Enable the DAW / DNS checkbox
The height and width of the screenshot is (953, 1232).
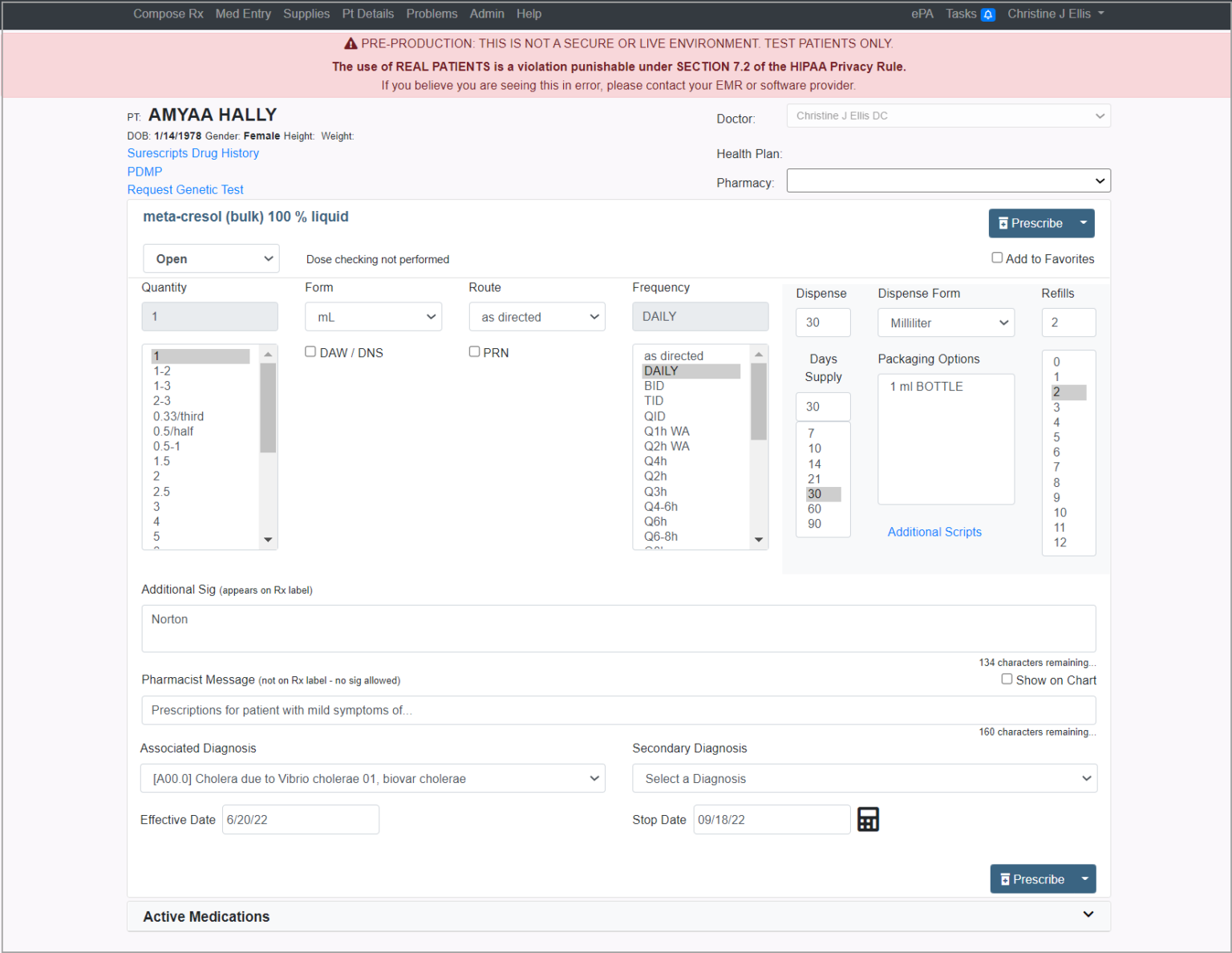pyautogui.click(x=310, y=351)
